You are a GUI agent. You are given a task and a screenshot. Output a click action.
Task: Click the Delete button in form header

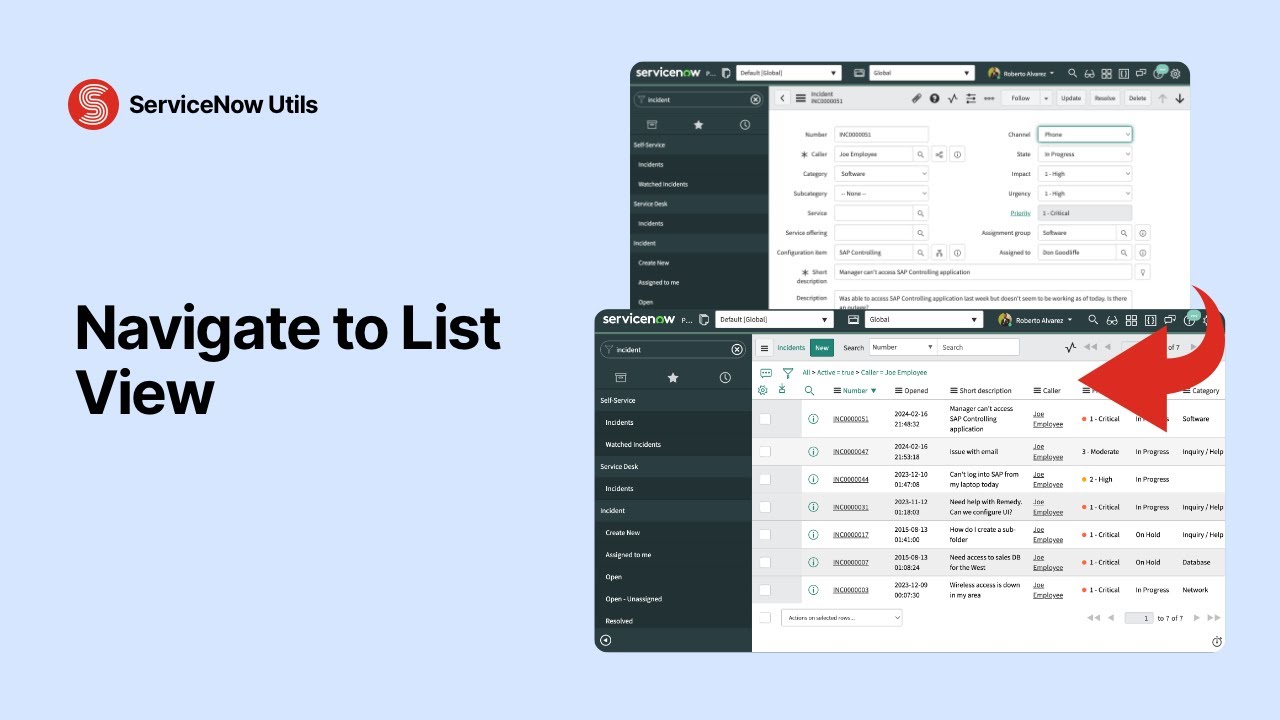1138,98
